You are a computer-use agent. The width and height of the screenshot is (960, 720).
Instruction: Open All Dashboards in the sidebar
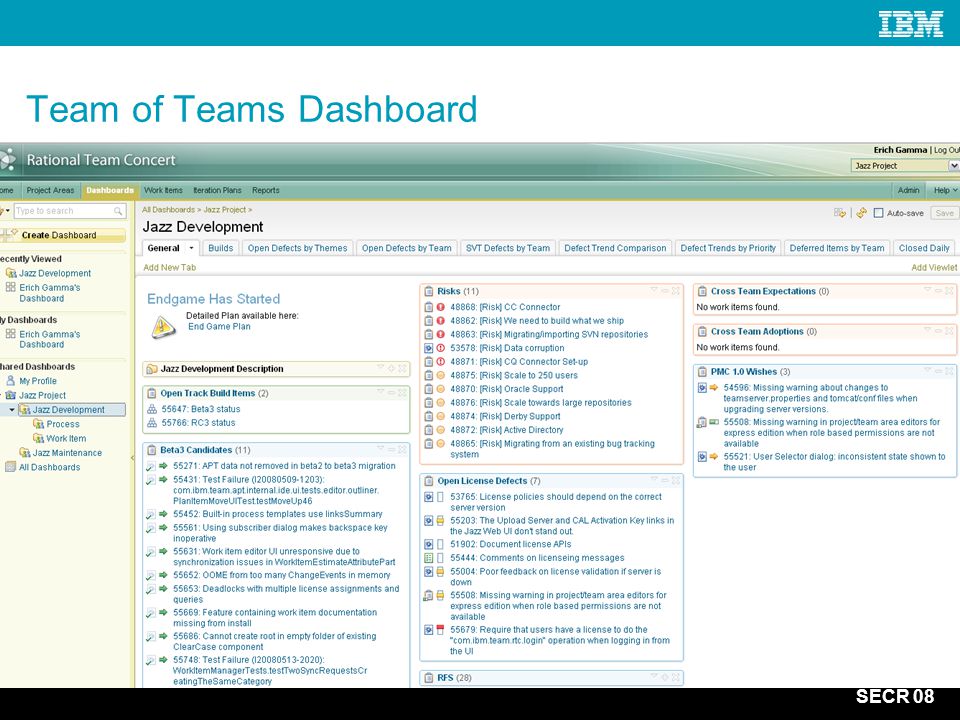coord(50,467)
